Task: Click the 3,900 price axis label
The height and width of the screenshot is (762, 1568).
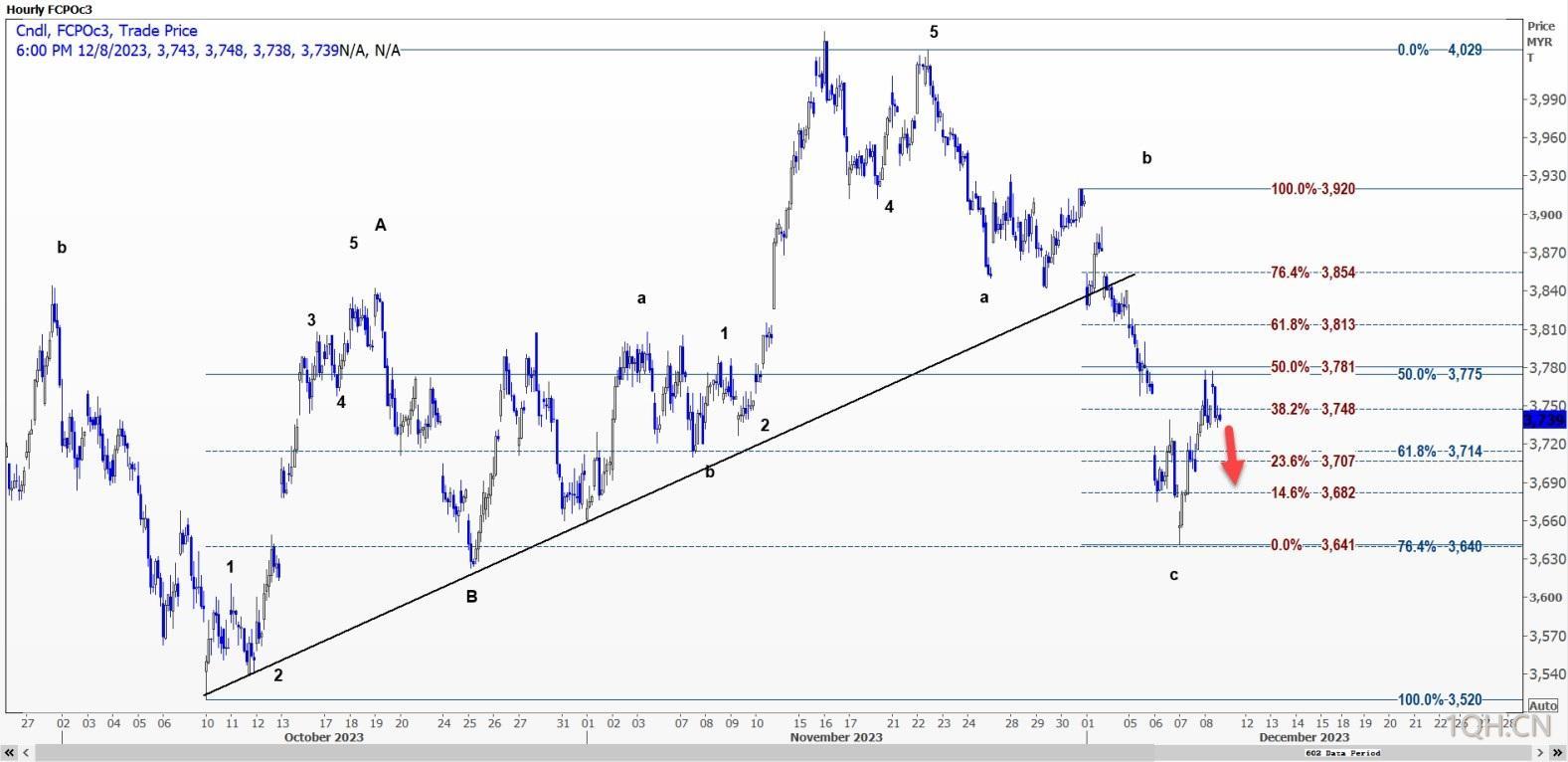Action: [x=1547, y=214]
